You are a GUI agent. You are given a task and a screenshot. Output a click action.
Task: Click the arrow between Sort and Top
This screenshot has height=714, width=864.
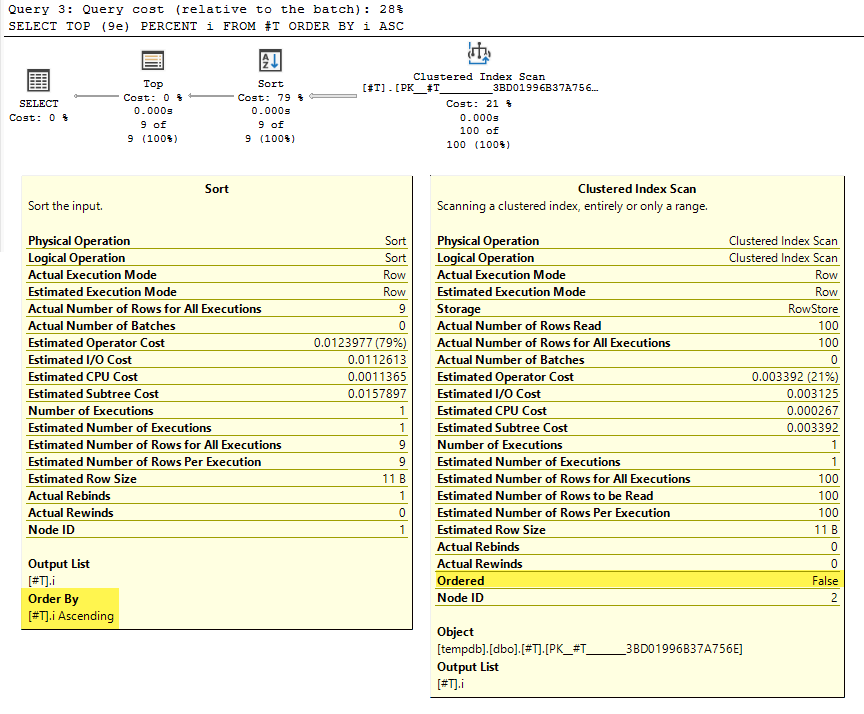(212, 96)
